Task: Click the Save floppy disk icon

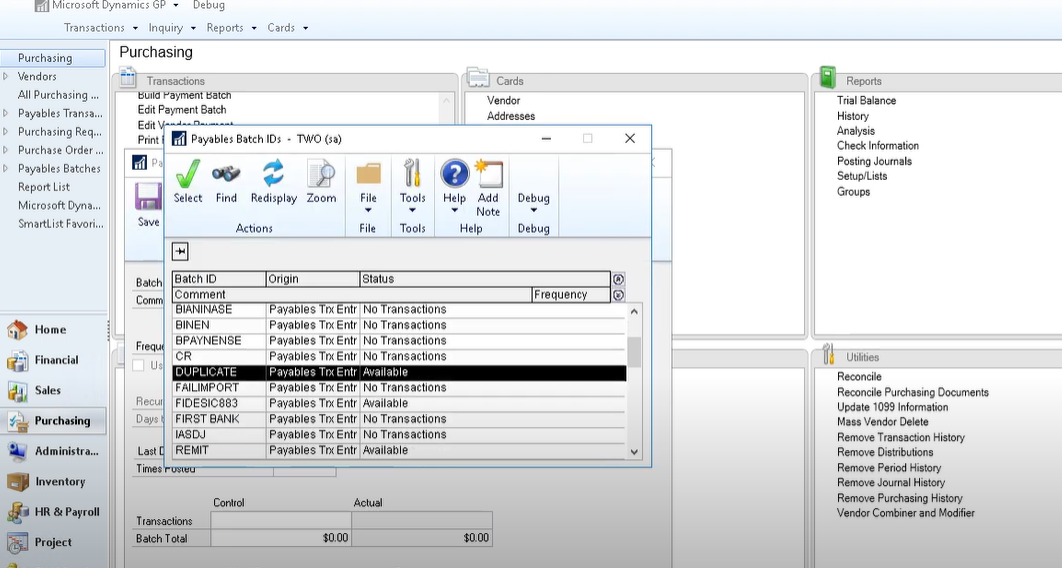Action: click(149, 196)
